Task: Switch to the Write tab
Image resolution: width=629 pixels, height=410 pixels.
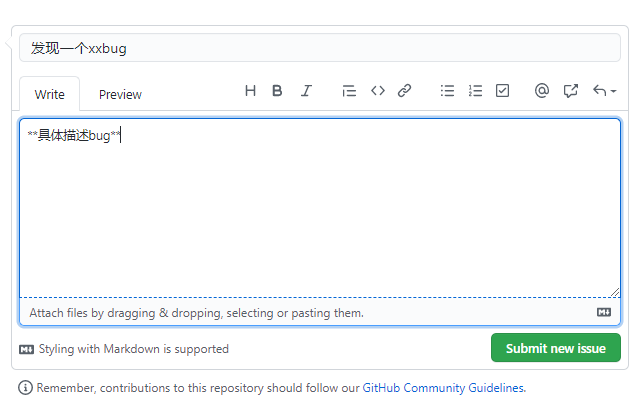Action: pyautogui.click(x=49, y=94)
